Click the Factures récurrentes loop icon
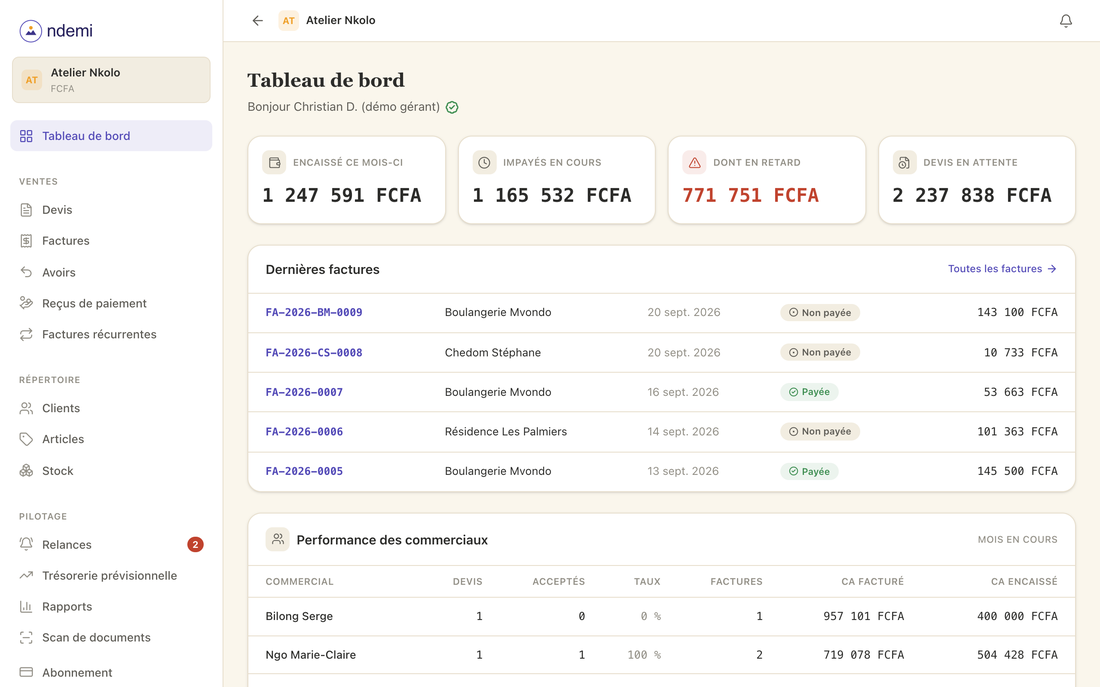Viewport: 1100px width, 687px height. click(x=26, y=334)
